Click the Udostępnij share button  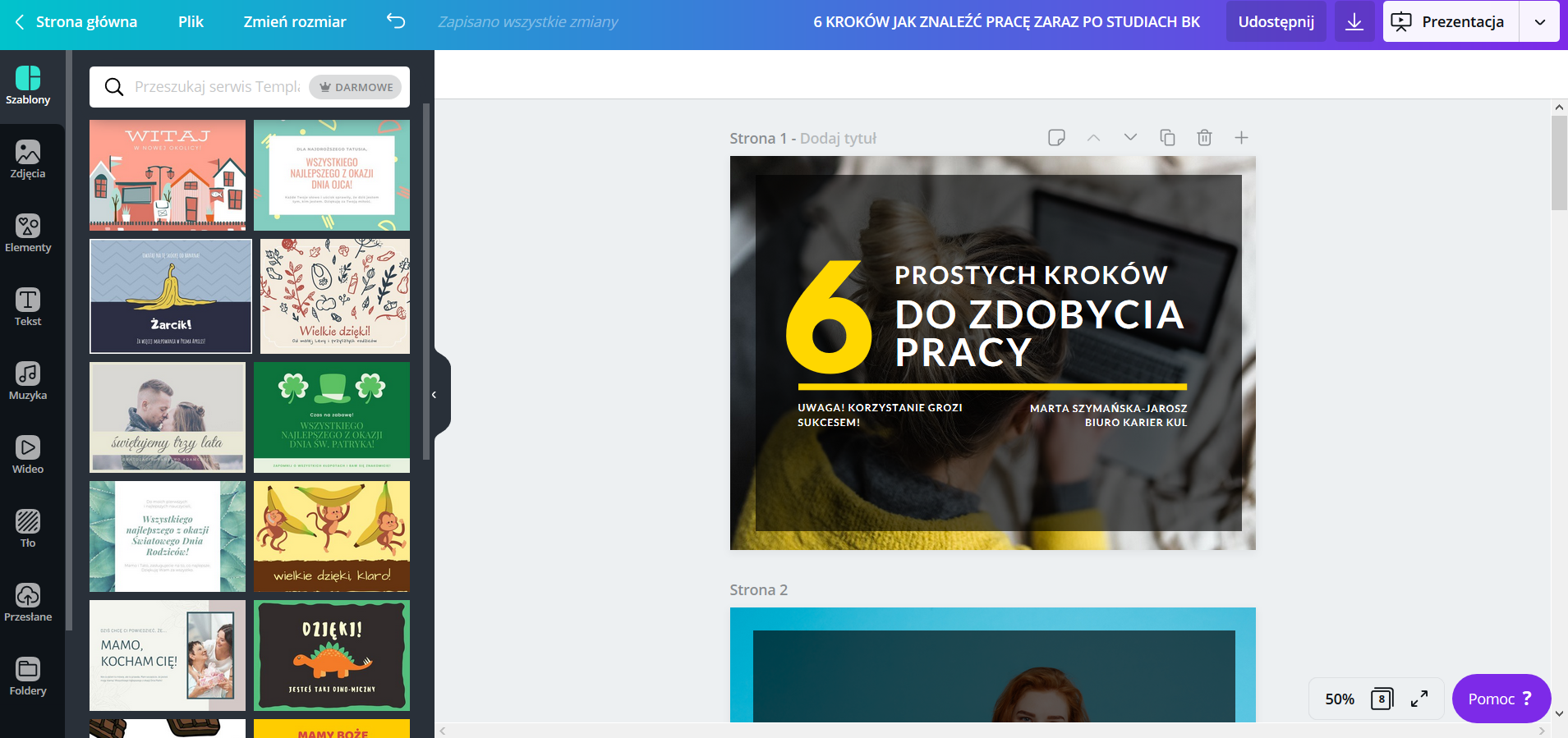point(1276,21)
